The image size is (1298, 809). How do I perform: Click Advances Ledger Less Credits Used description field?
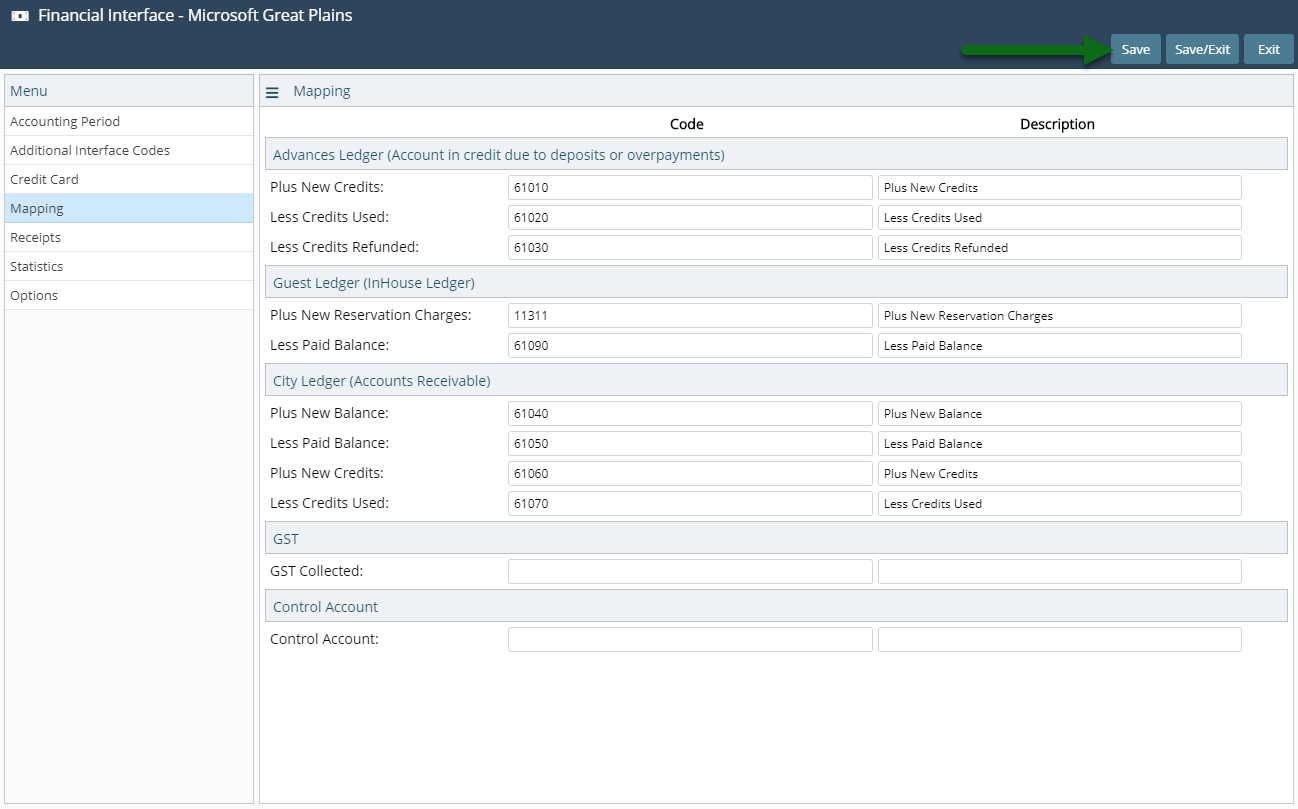point(1060,217)
